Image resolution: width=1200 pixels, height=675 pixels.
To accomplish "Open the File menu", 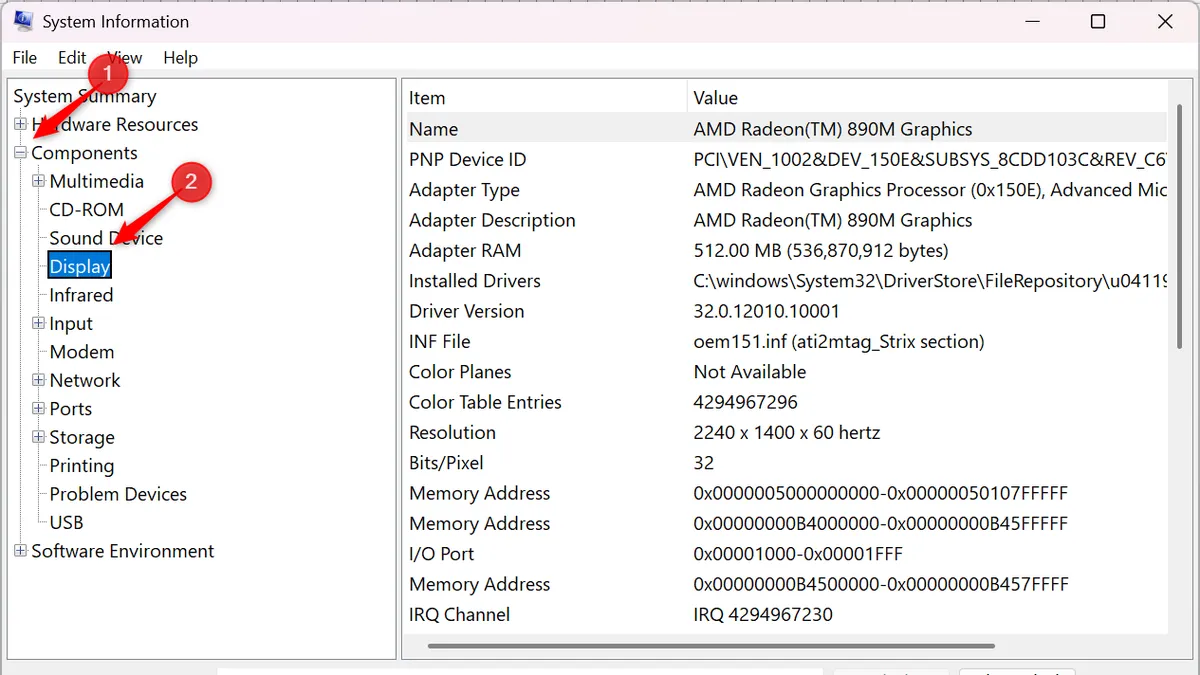I will 25,58.
